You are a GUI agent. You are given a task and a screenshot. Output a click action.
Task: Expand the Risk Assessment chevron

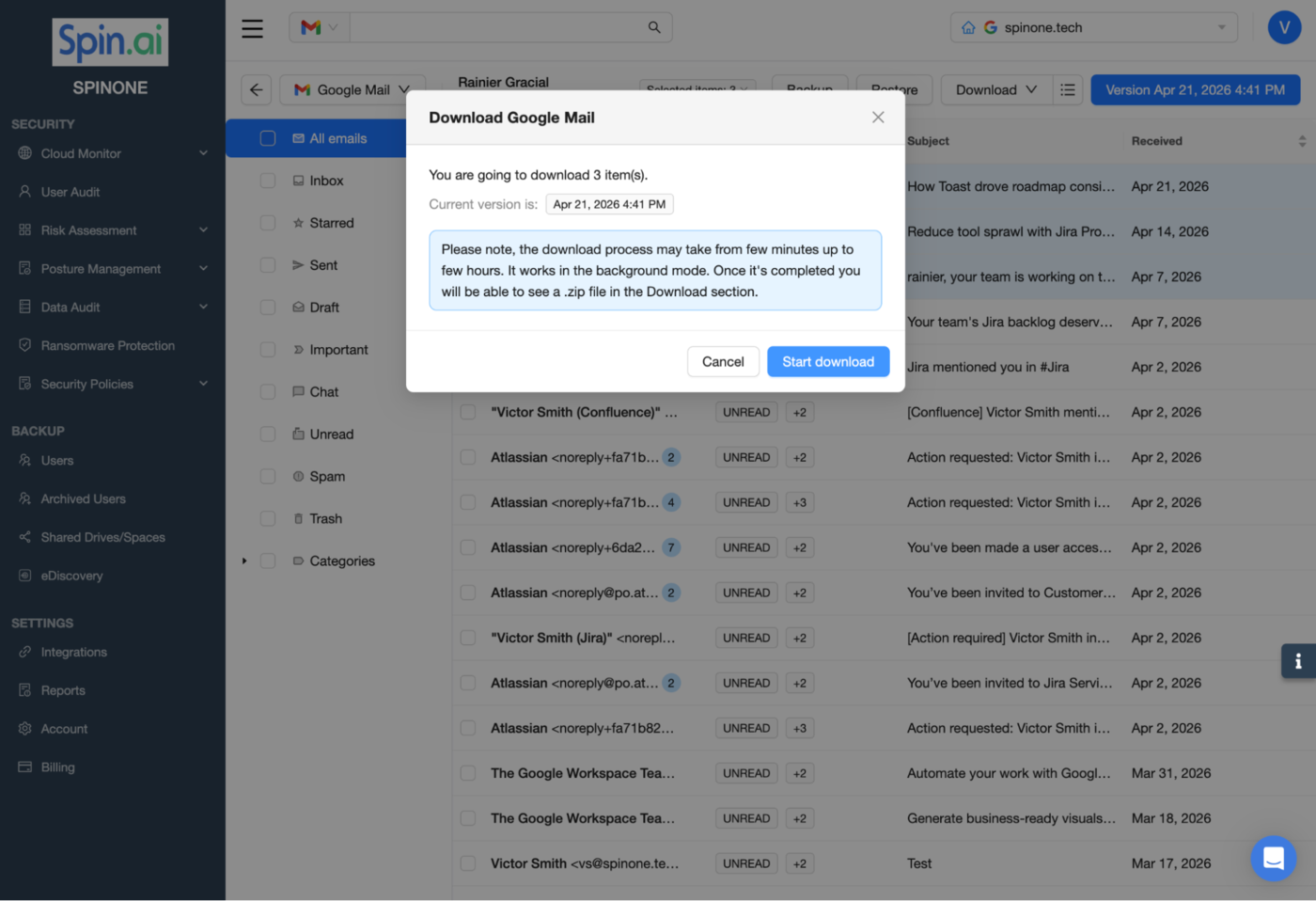(x=203, y=230)
